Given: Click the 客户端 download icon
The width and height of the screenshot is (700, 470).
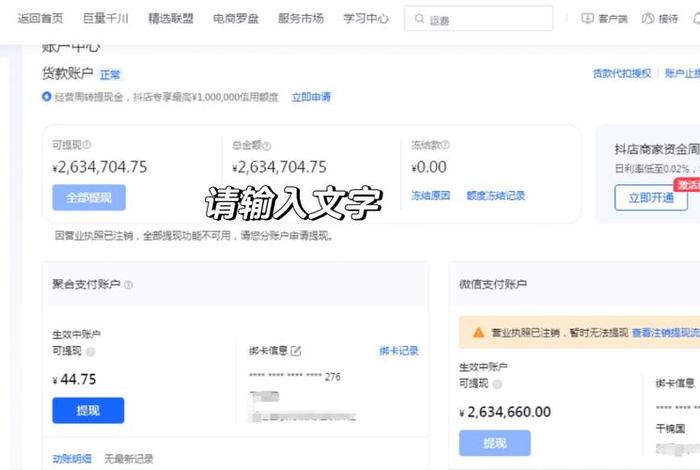Looking at the screenshot, I should pyautogui.click(x=587, y=18).
